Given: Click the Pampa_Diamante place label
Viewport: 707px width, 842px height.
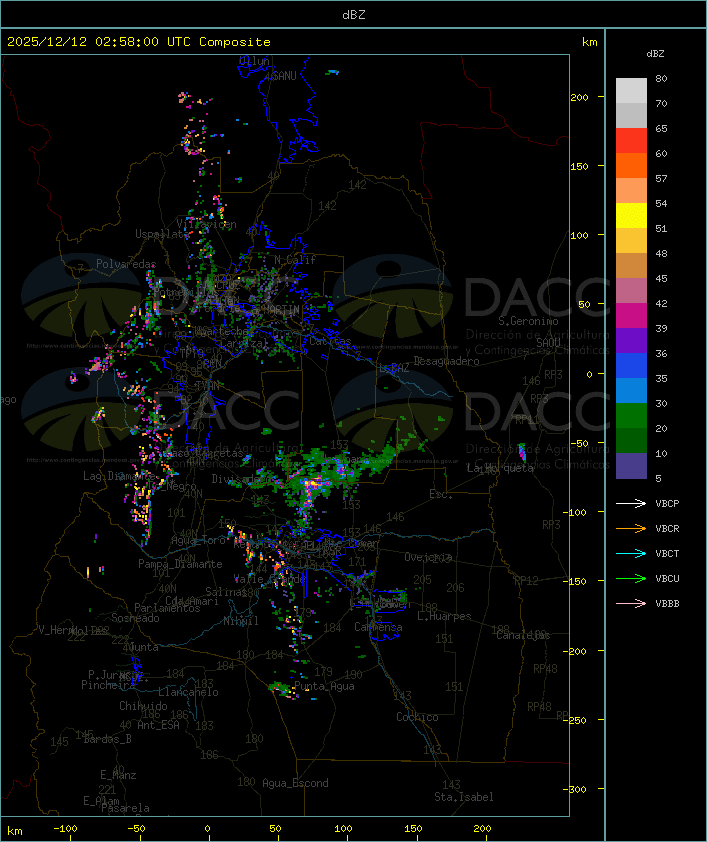Looking at the screenshot, I should [180, 564].
